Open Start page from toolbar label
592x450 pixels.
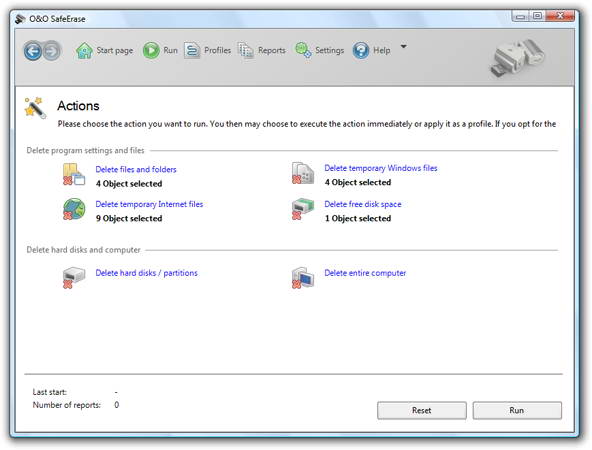(114, 50)
